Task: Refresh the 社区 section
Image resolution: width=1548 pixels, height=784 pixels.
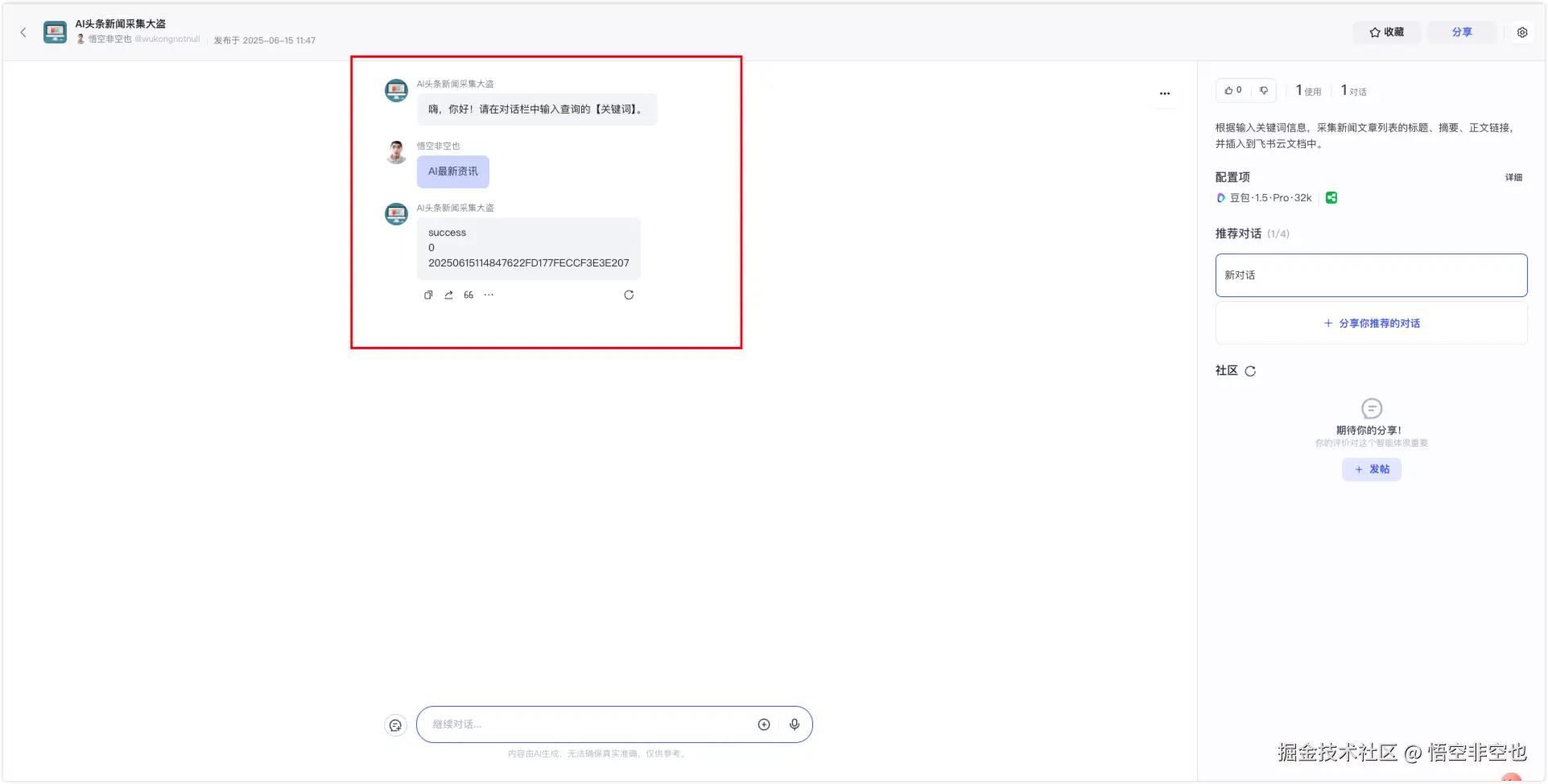Action: (x=1250, y=371)
